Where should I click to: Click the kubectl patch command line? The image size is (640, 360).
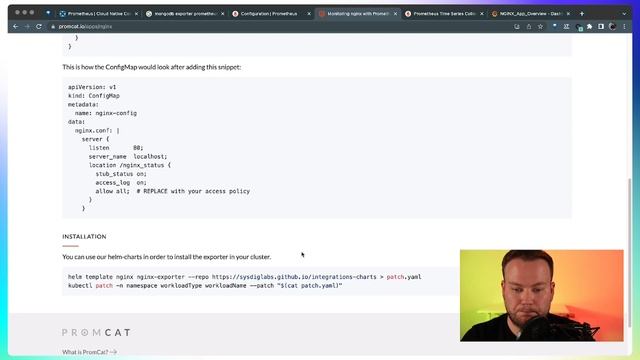(x=205, y=286)
